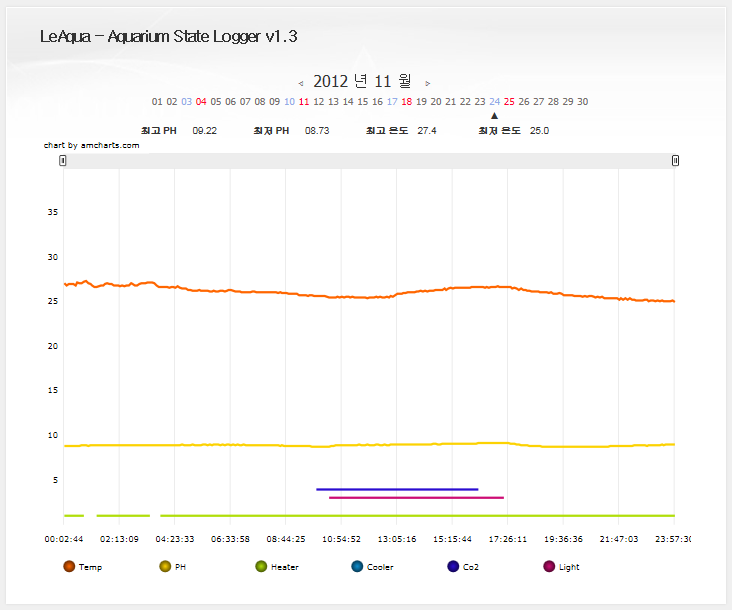Toggle Heater series via its label
The height and width of the screenshot is (610, 732).
[x=285, y=567]
